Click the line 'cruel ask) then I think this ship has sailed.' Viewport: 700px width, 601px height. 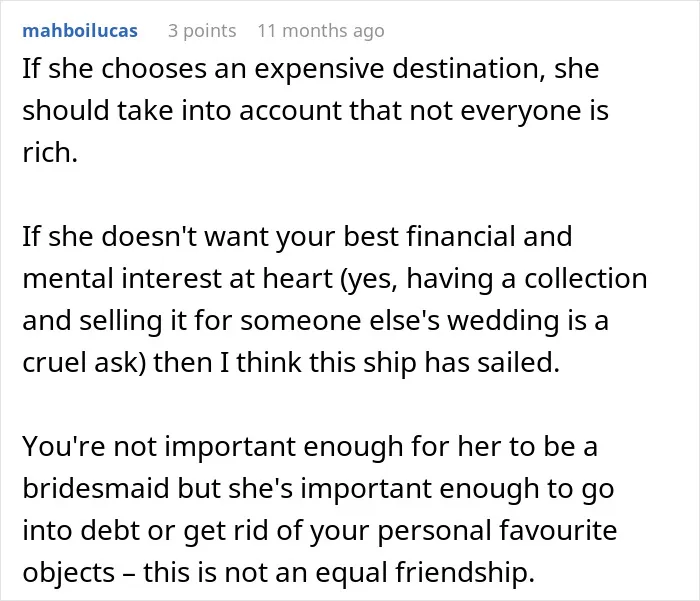click(291, 362)
